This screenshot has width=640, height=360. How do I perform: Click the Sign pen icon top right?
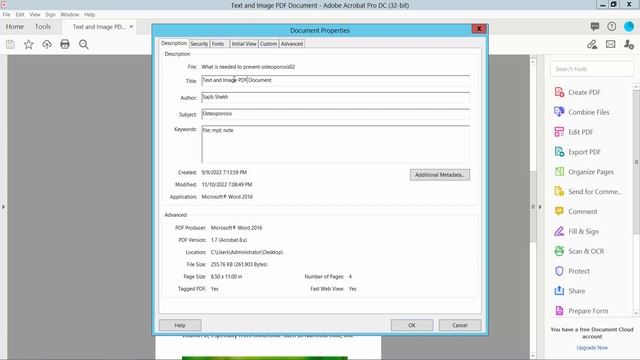tap(592, 44)
